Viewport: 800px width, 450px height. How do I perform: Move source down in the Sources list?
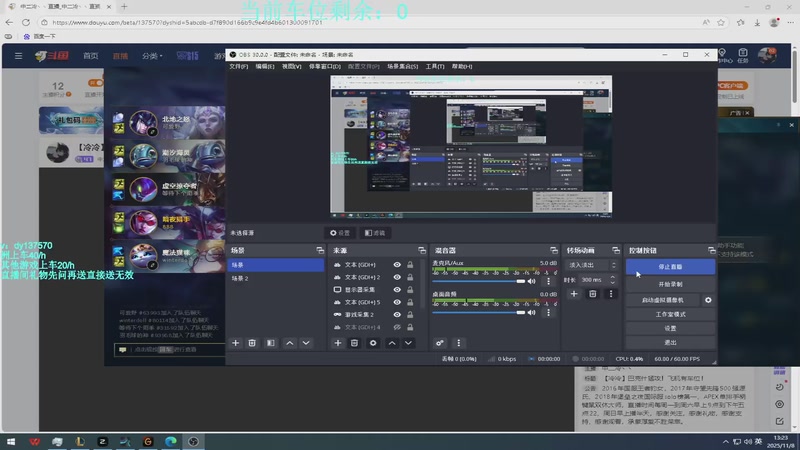pos(408,343)
